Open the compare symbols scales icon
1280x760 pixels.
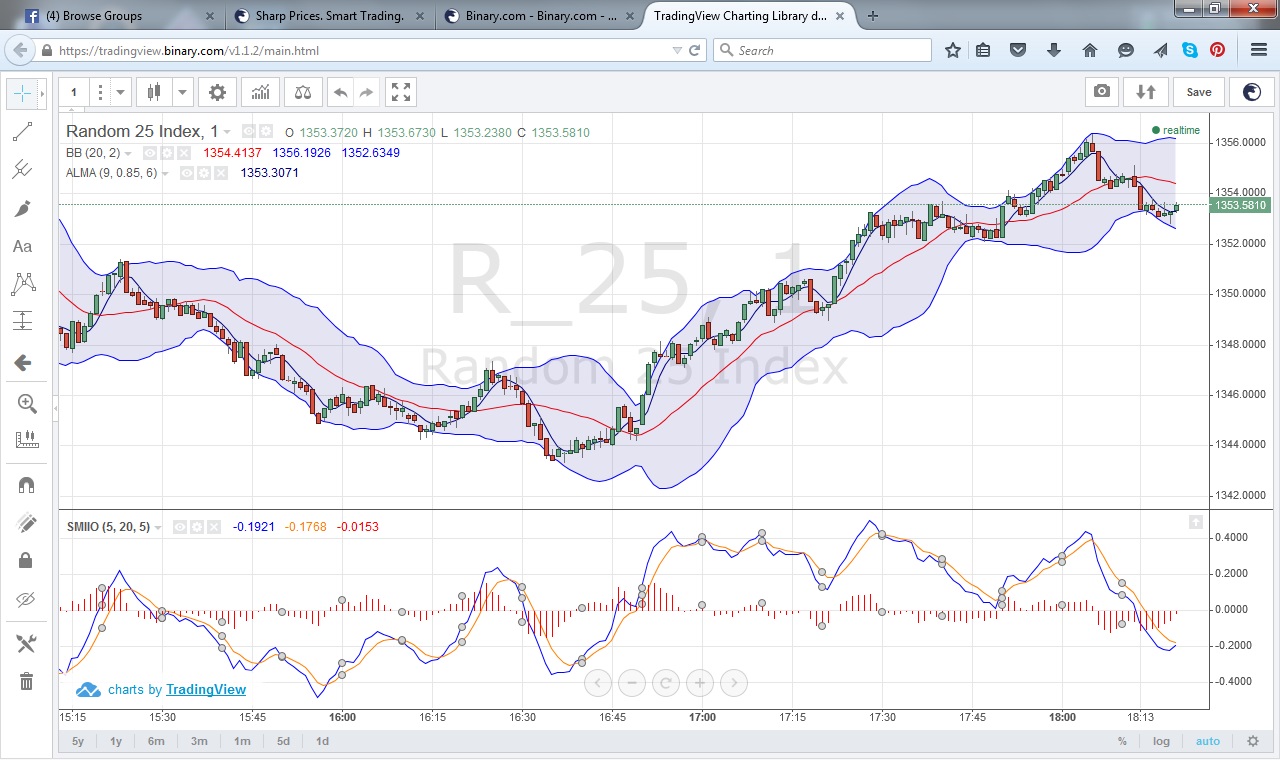click(303, 92)
